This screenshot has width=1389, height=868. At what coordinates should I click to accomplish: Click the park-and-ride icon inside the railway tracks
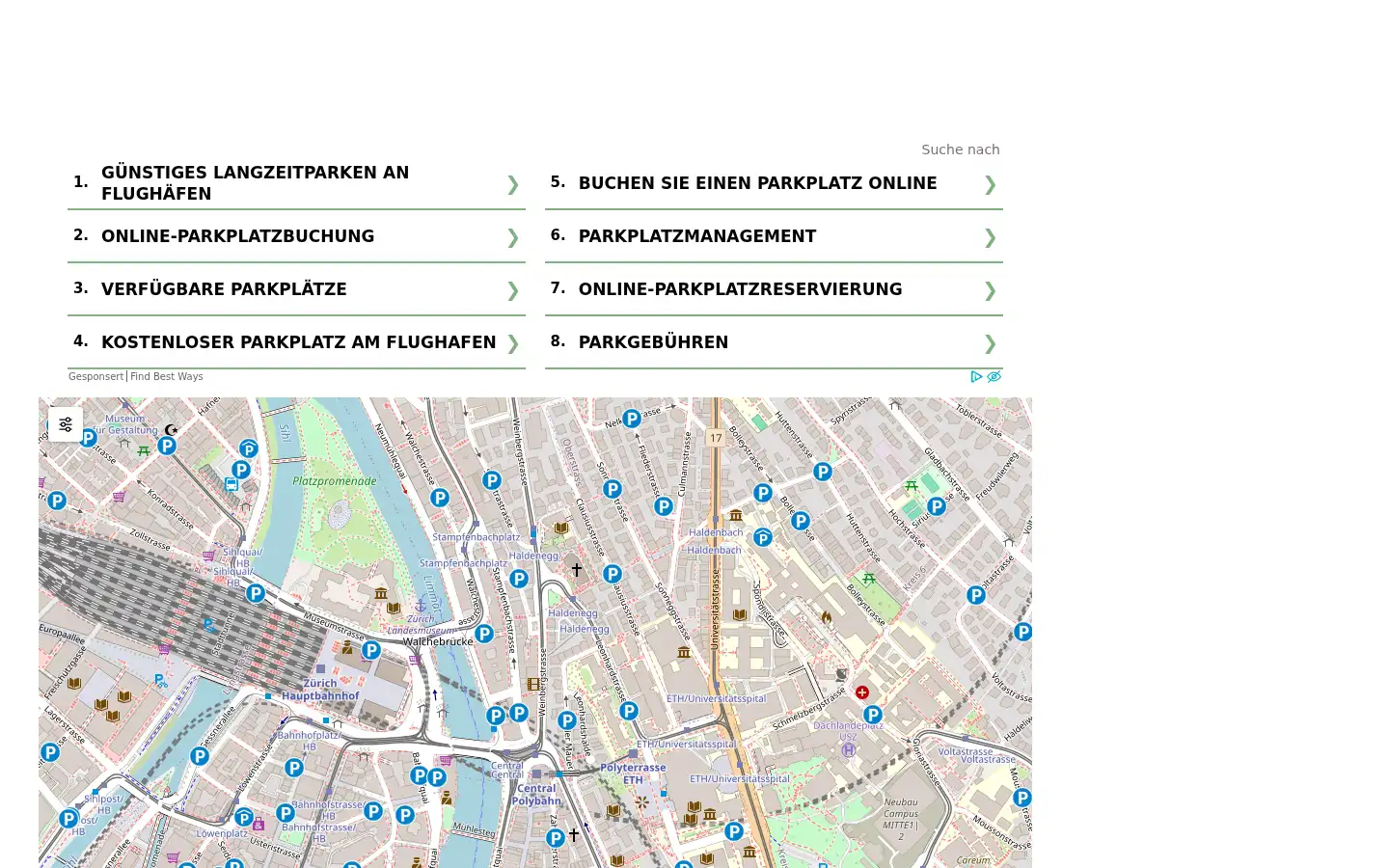[208, 625]
